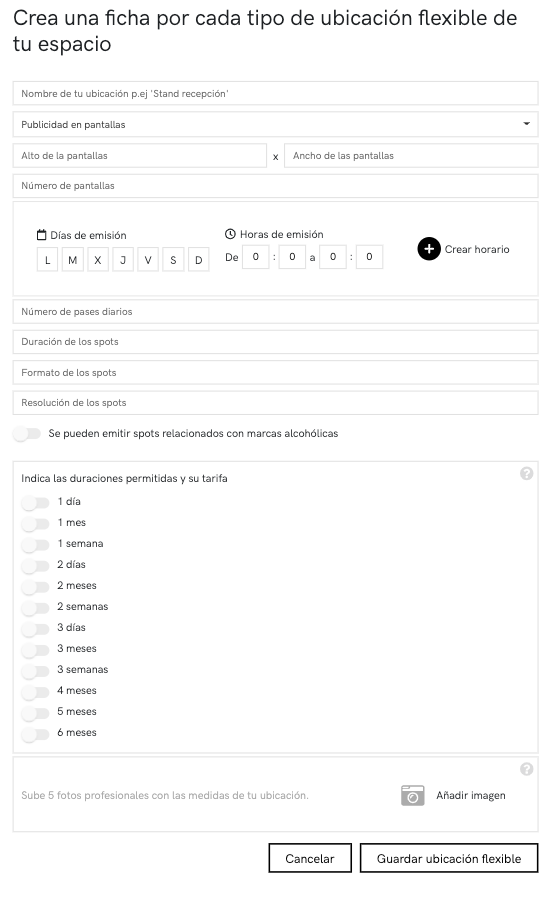The width and height of the screenshot is (553, 899).
Task: Toggle the '1 día' duration switch
Action: (36, 503)
